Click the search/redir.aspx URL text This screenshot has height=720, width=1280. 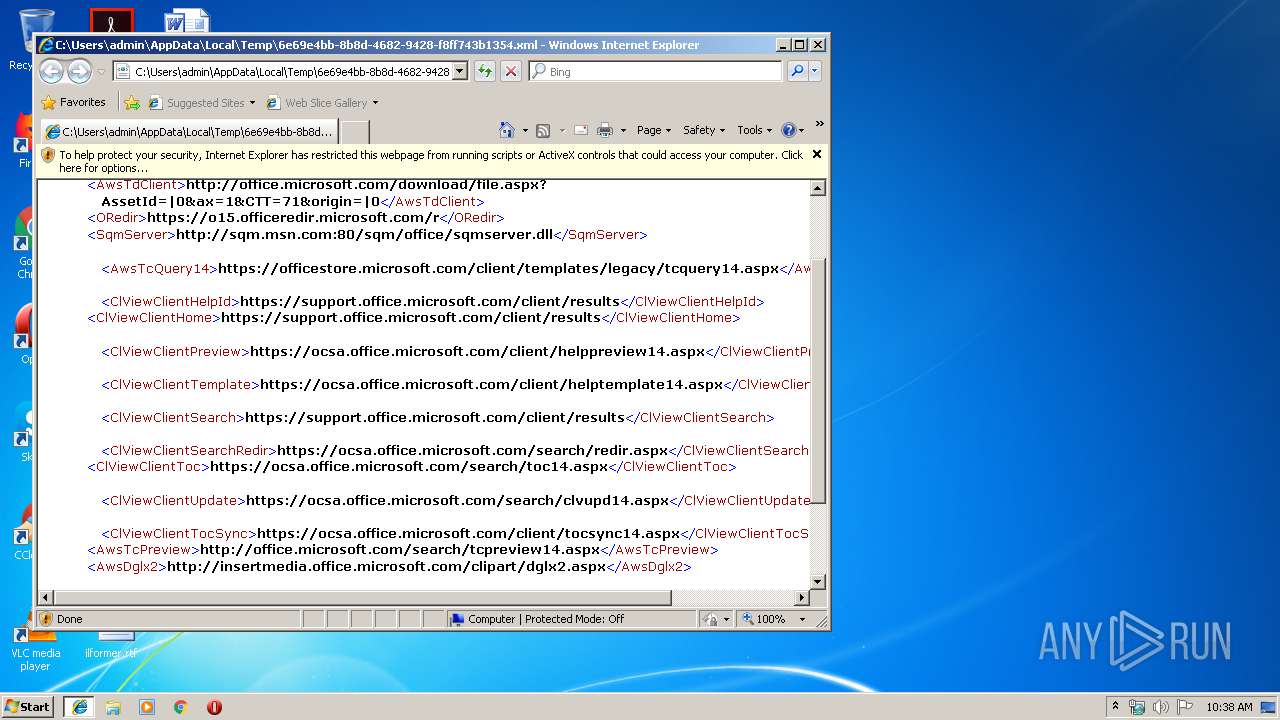pos(472,451)
